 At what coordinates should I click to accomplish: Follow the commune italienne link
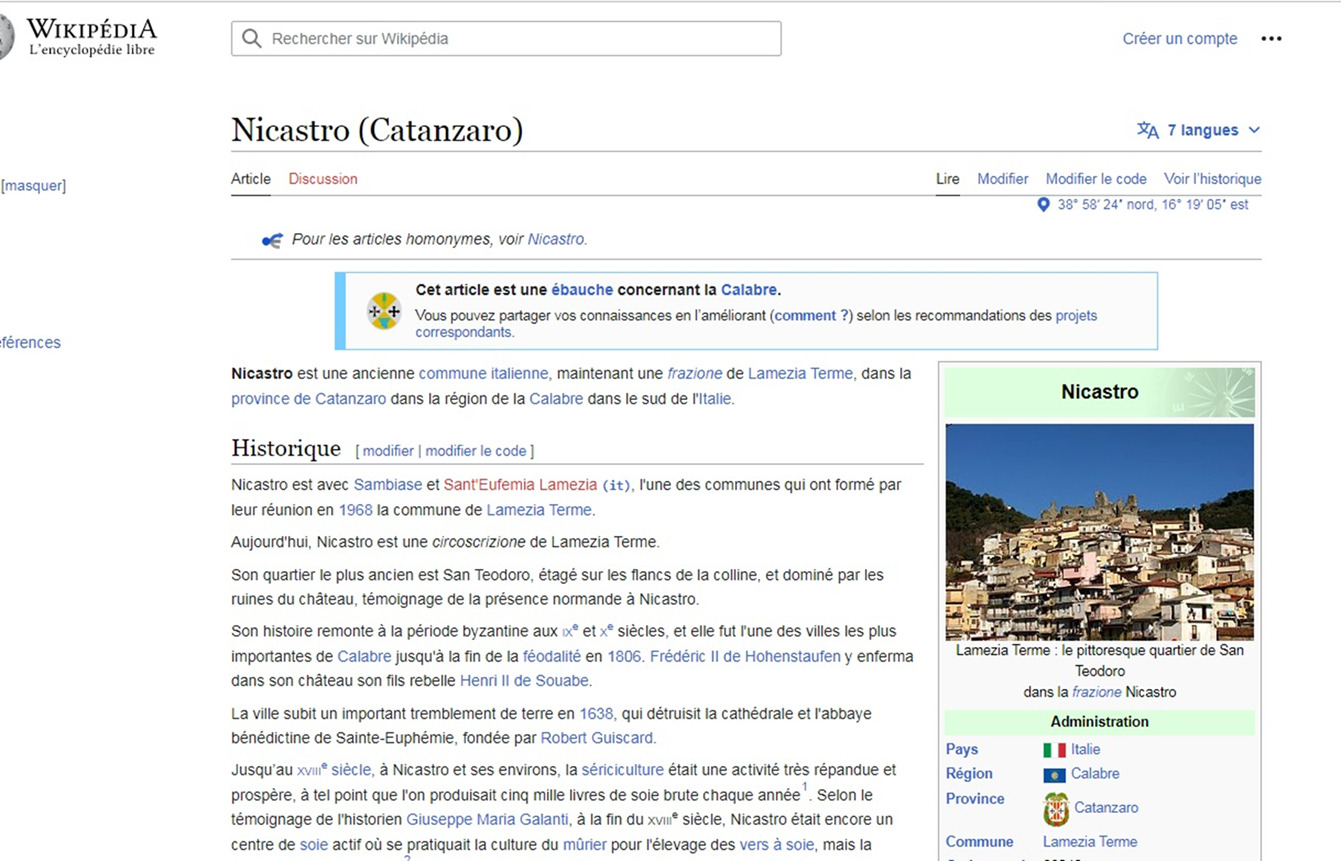tap(483, 374)
